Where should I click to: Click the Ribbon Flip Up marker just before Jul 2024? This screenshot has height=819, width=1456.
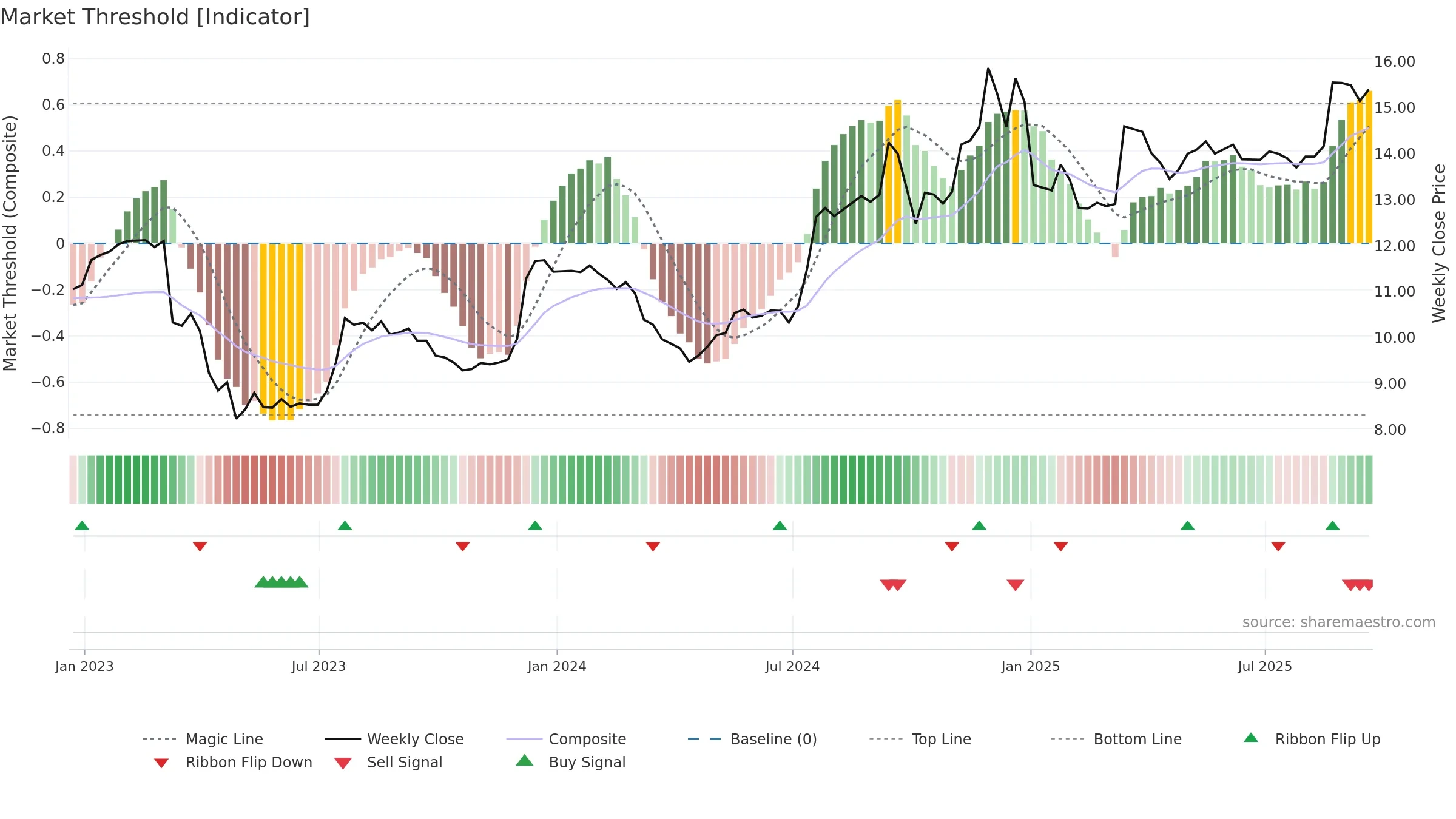click(780, 525)
